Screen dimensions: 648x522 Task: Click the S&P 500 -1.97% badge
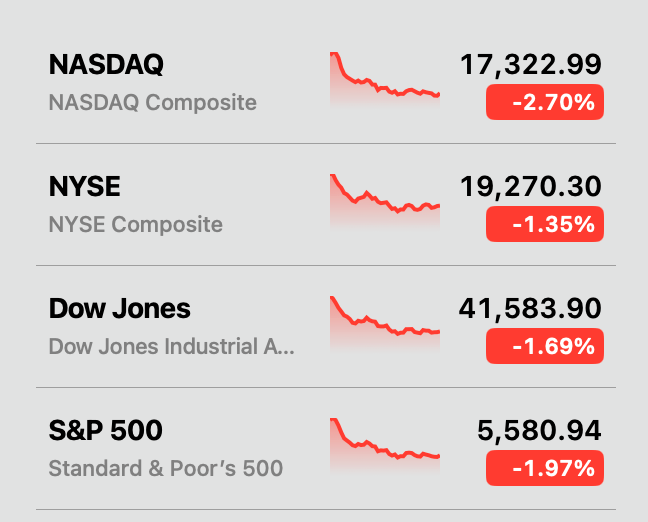coord(545,468)
